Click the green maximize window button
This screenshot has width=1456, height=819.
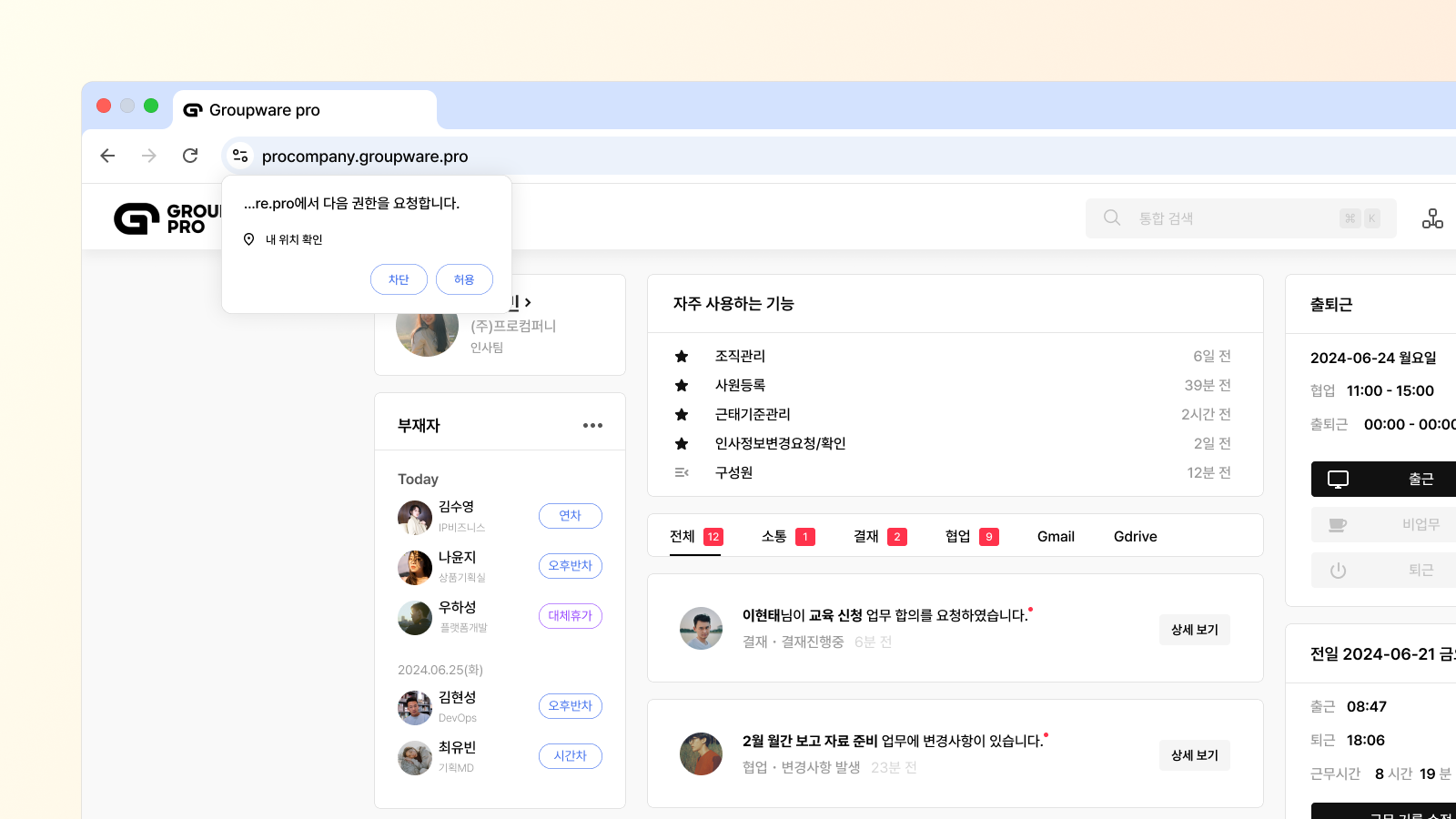click(x=151, y=106)
